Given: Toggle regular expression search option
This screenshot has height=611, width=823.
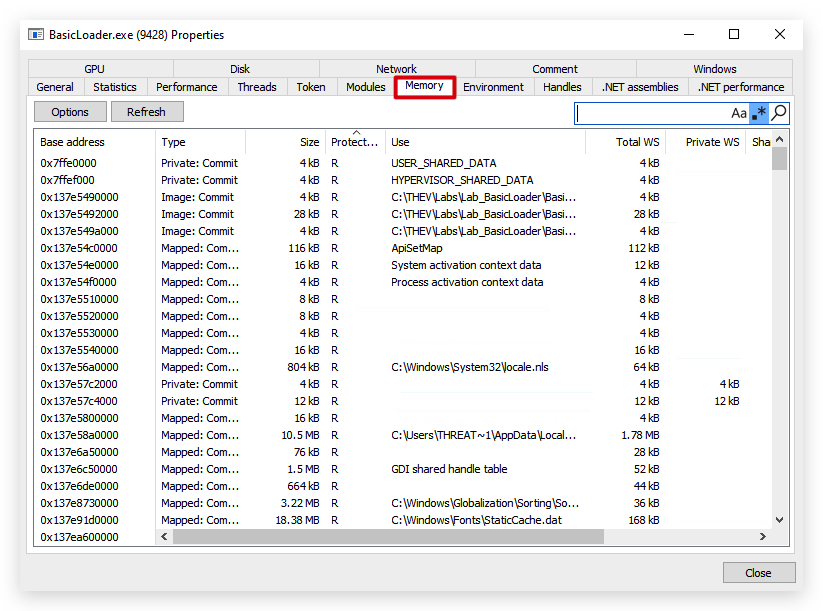Looking at the screenshot, I should 759,113.
